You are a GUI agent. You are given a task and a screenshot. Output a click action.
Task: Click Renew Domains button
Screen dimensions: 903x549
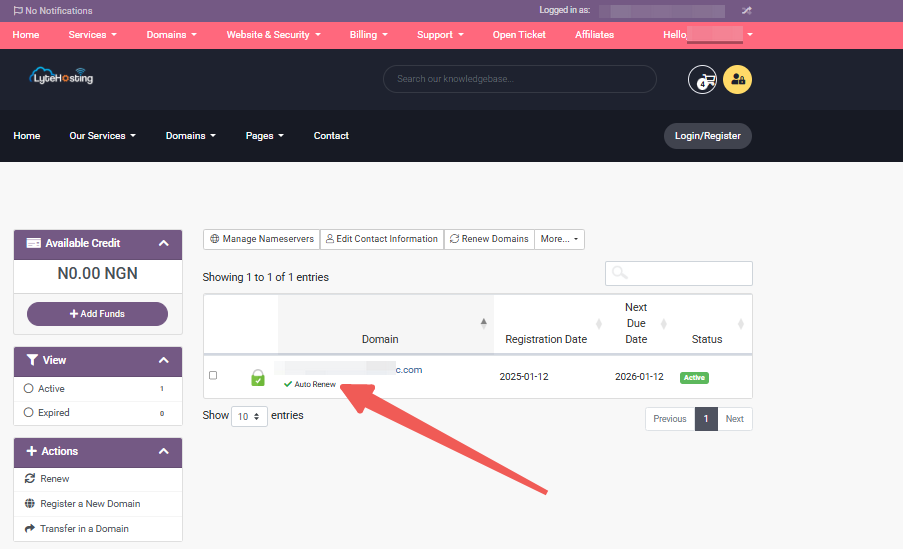coord(489,239)
